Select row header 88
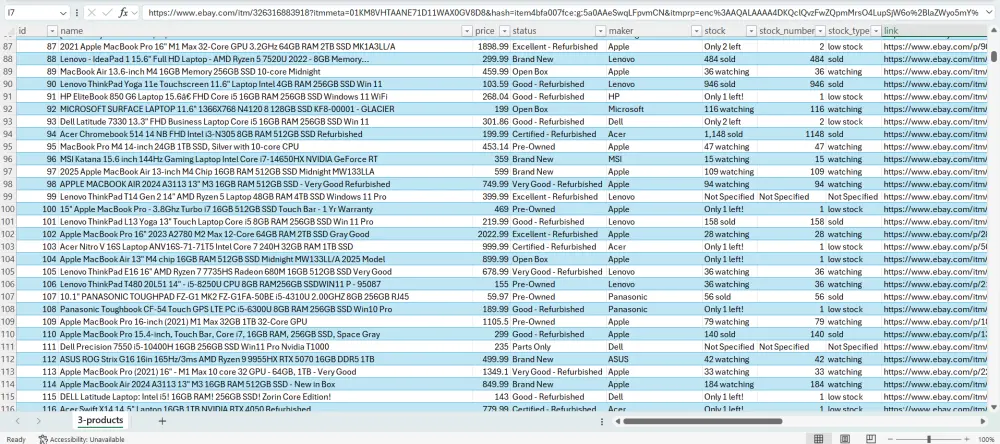1000x444 pixels. click(8, 59)
